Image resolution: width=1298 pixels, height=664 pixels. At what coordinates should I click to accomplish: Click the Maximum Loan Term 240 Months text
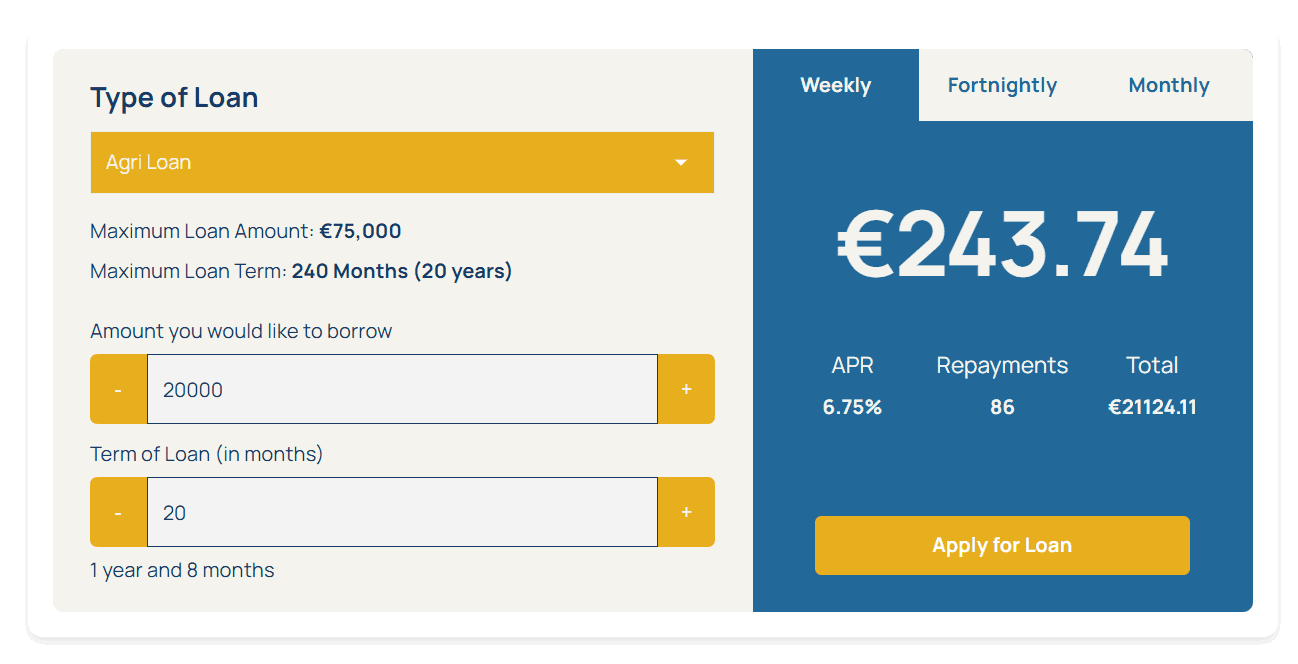(300, 271)
